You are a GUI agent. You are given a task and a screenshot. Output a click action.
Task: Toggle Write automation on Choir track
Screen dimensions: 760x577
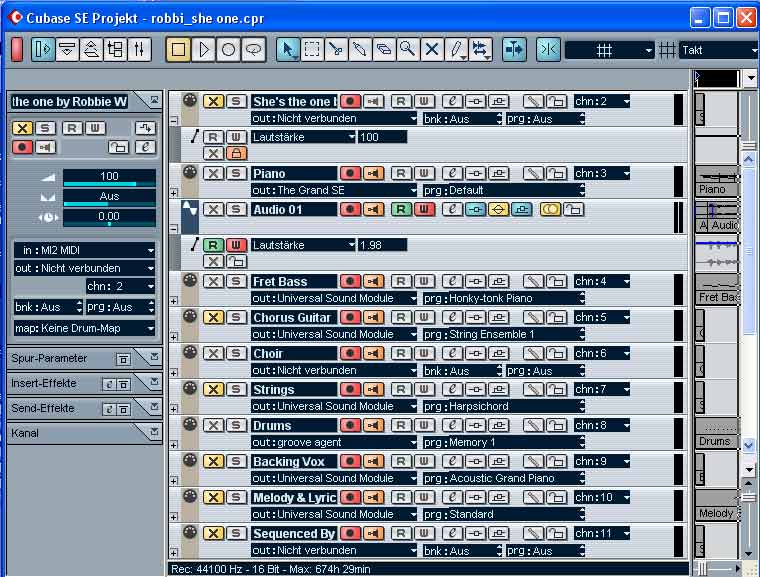(x=424, y=353)
